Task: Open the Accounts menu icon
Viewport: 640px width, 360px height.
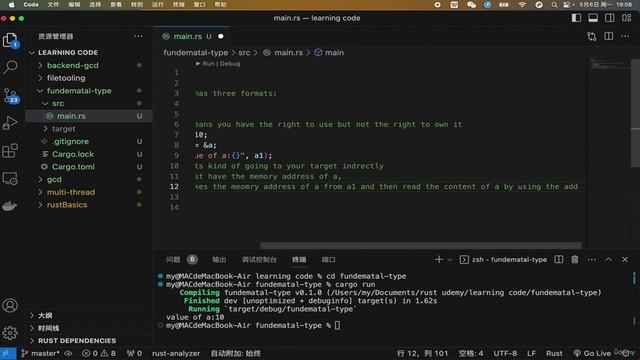Action: point(10,305)
